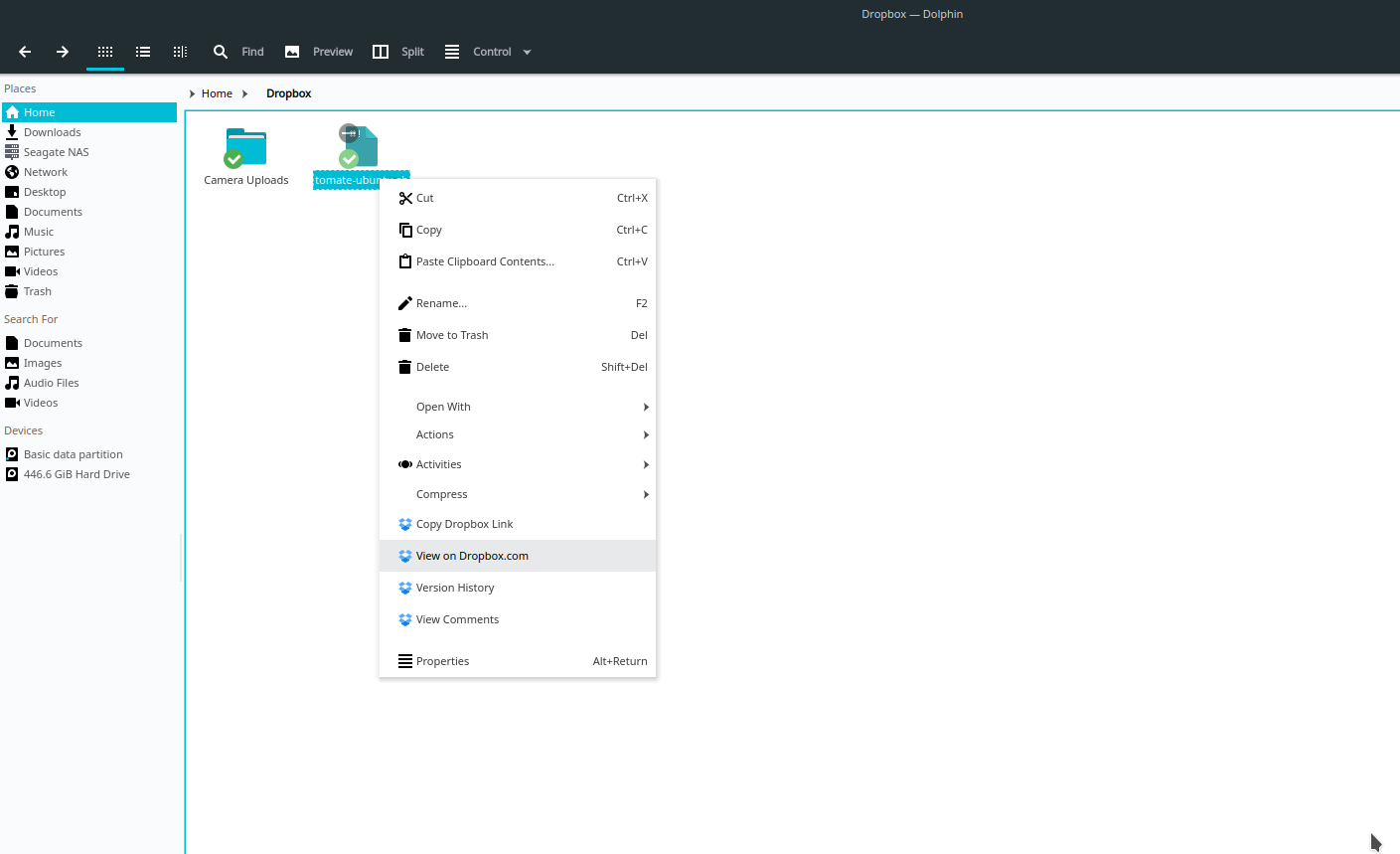Screen dimensions: 1400x854
Task: Expand the Compress submenu
Action: (441, 493)
